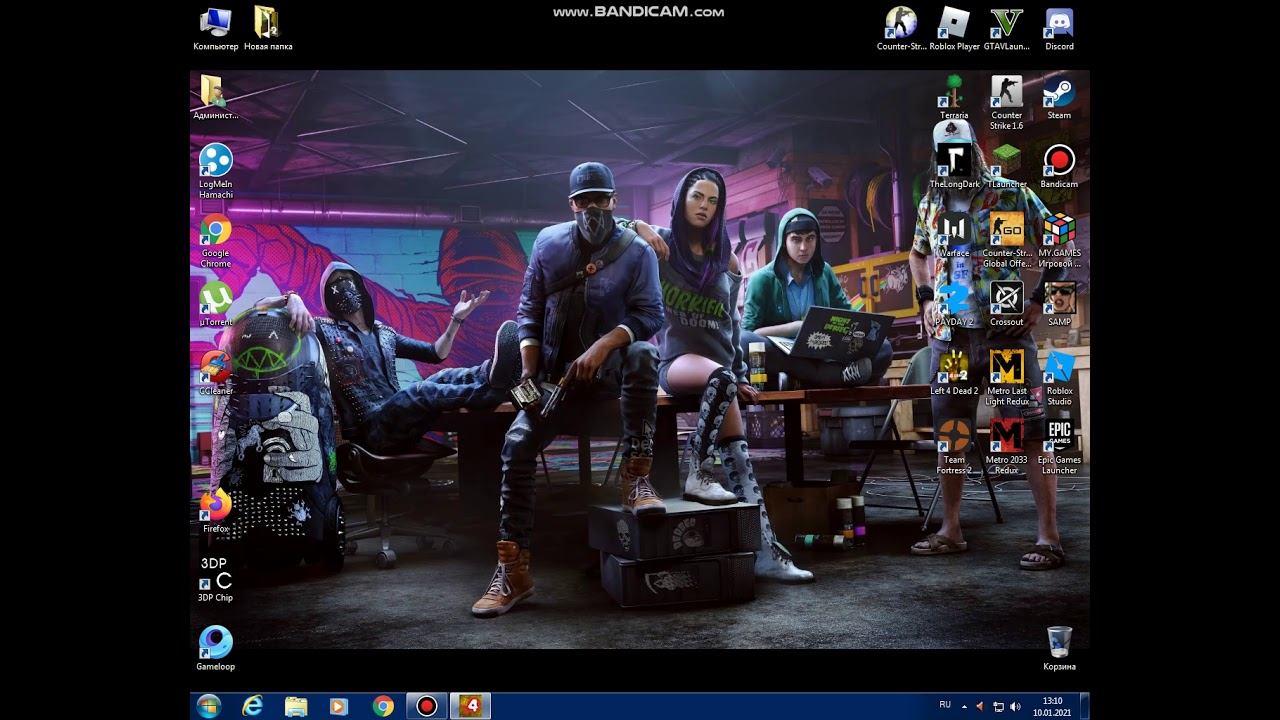Open Roblox Player shortcut
Viewport: 1280px width, 720px height.
click(x=954, y=29)
